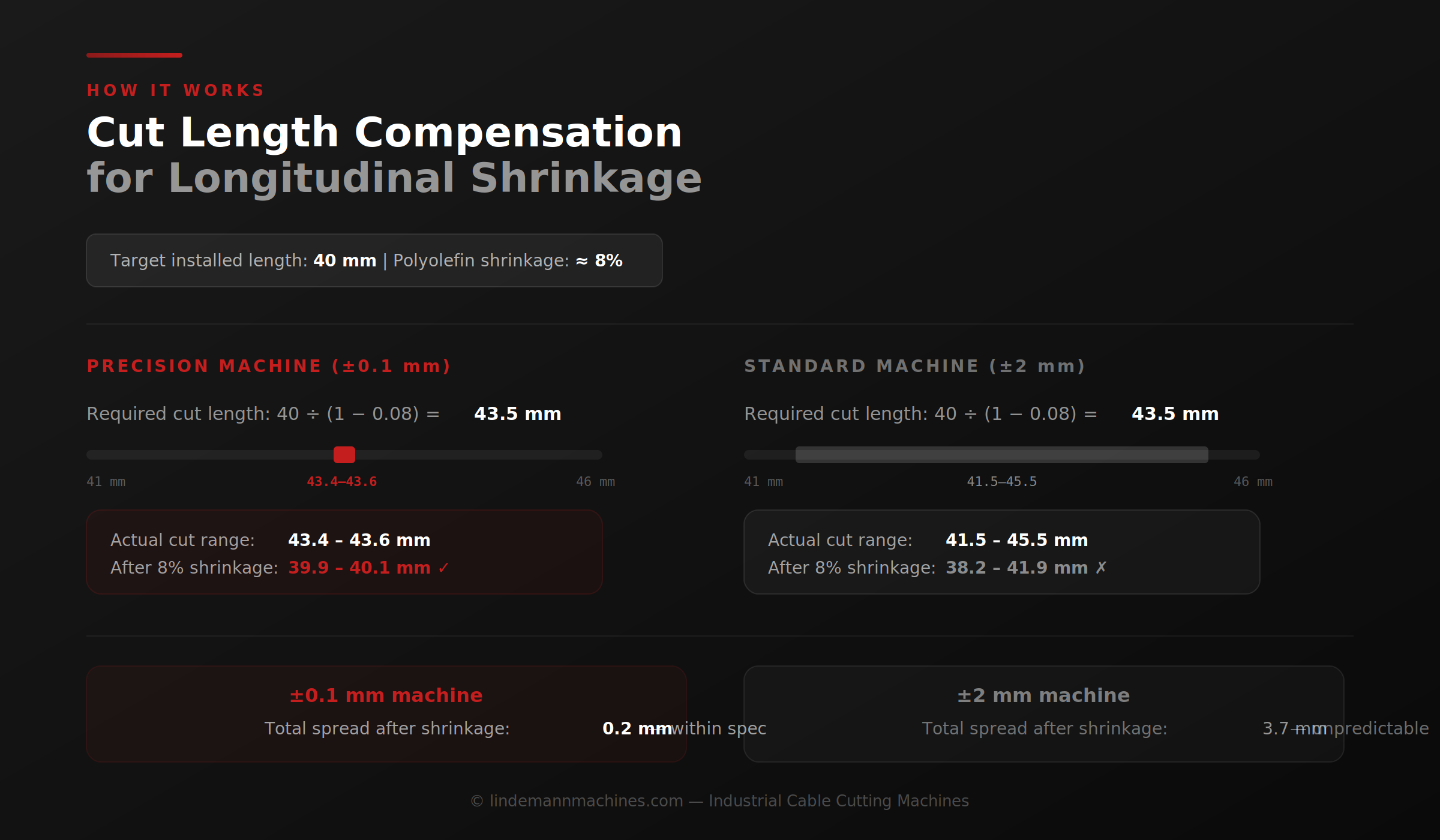Viewport: 1440px width, 840px height.
Task: Click the standard machine range bar
Action: 1001,455
